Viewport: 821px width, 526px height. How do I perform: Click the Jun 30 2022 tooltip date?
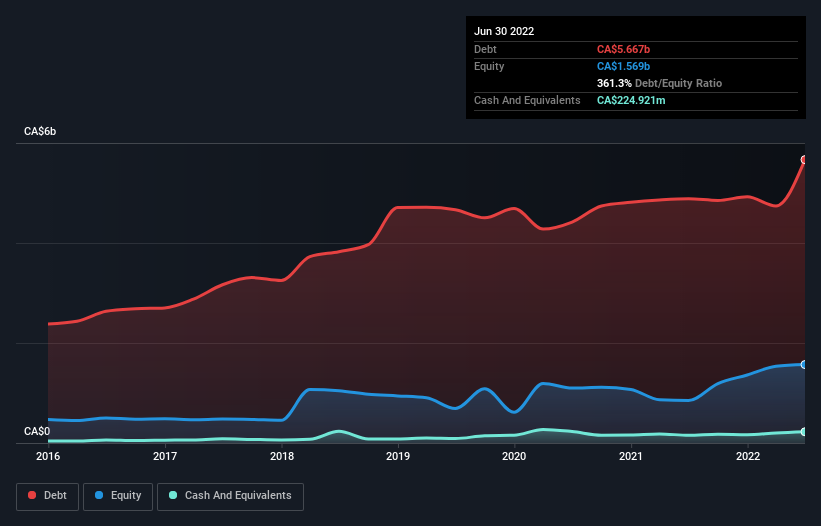click(504, 31)
